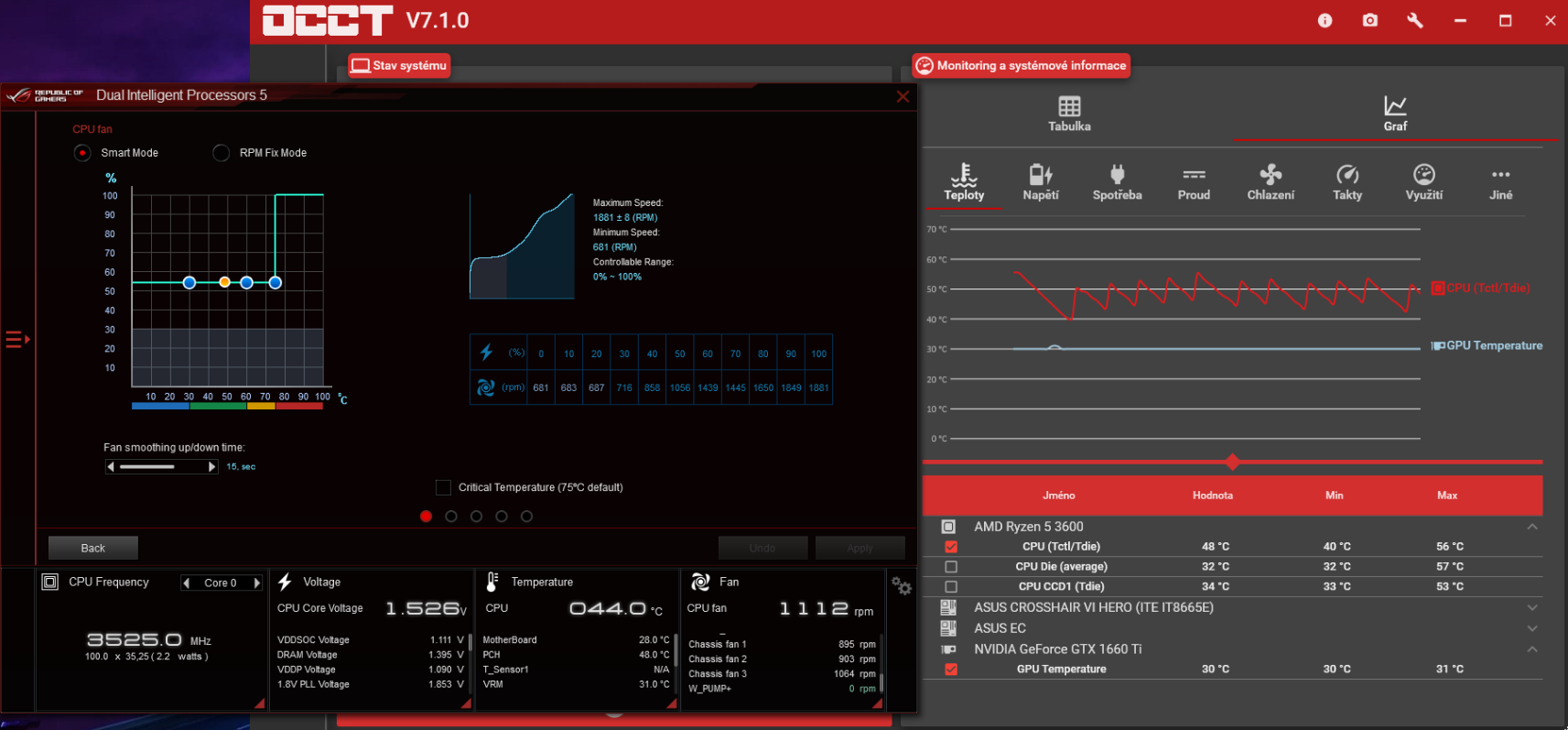Switch to previous core with left arrow
The width and height of the screenshot is (1568, 730).
187,583
